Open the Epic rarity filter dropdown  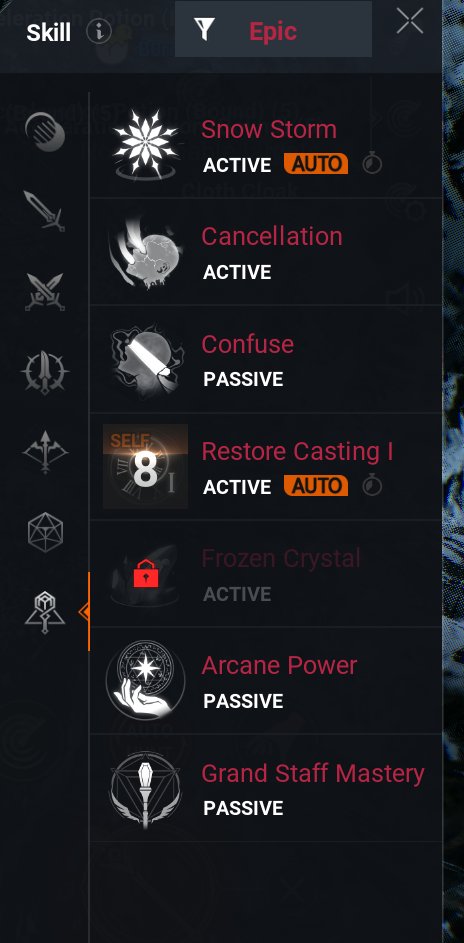[273, 29]
